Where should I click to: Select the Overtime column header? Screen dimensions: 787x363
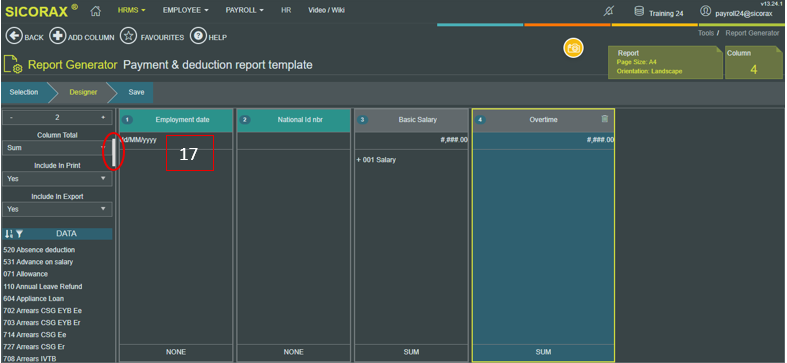point(543,120)
